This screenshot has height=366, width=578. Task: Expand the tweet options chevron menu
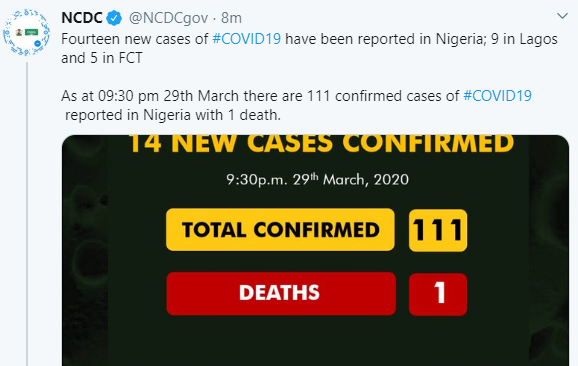click(x=562, y=16)
